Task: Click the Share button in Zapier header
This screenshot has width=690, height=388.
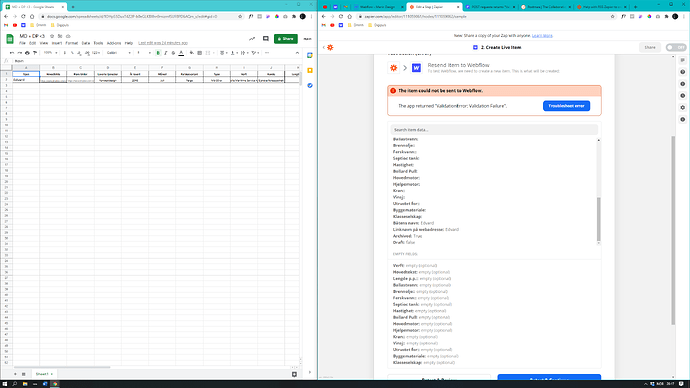Action: coord(650,47)
